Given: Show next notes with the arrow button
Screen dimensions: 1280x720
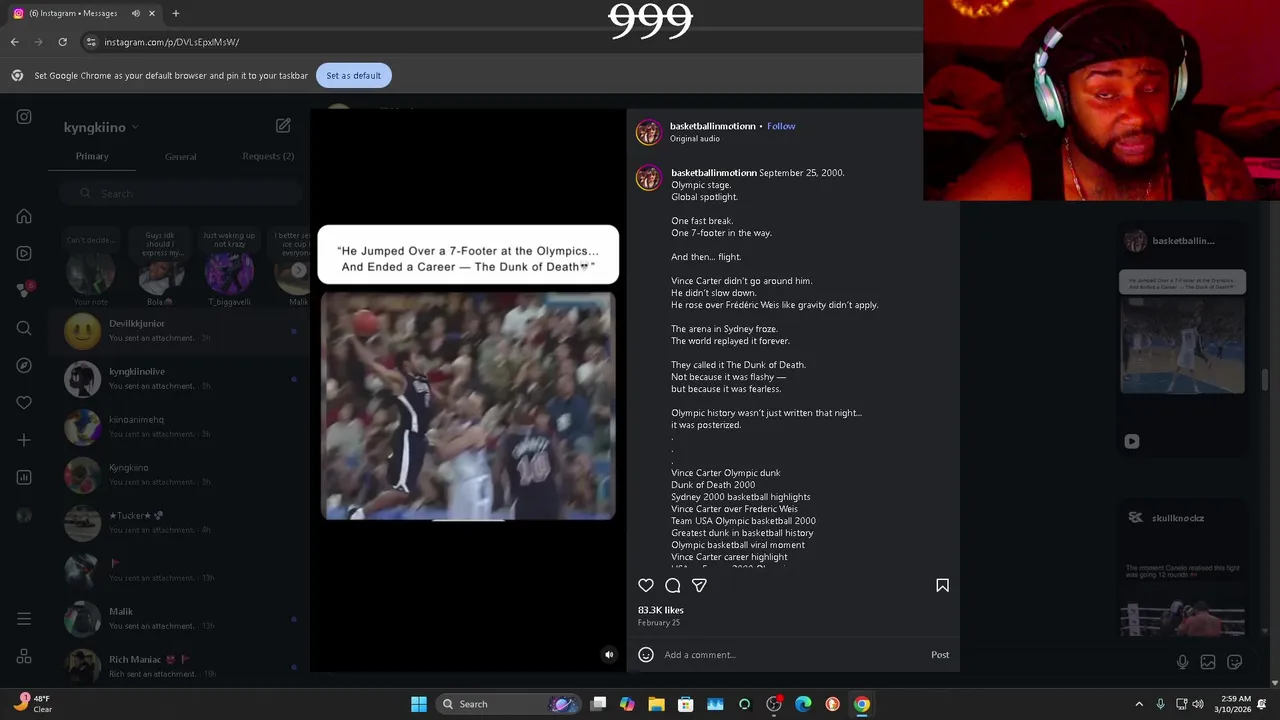Looking at the screenshot, I should click(298, 270).
